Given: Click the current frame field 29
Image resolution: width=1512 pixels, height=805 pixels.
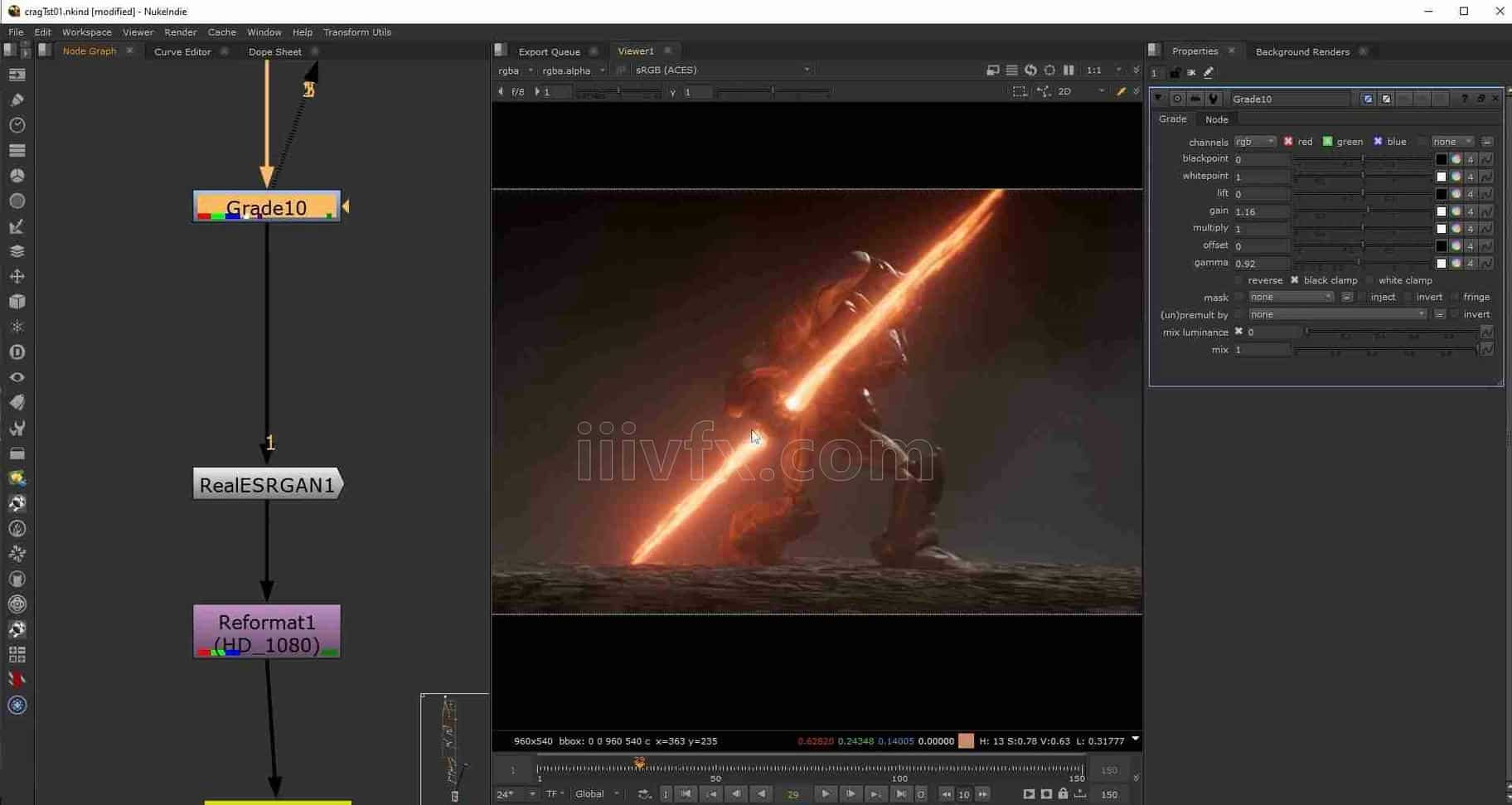Looking at the screenshot, I should tap(792, 794).
